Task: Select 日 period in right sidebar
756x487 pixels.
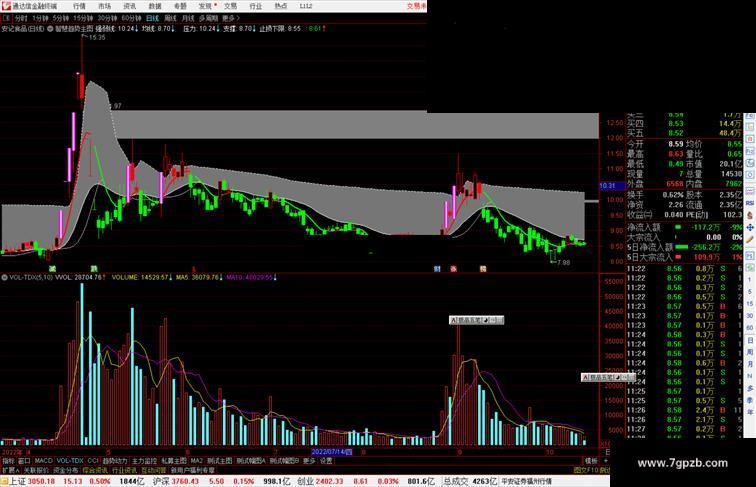Action: point(750,340)
